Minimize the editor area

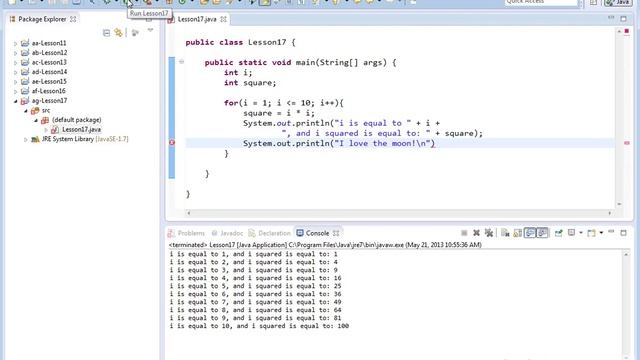[x=611, y=18]
